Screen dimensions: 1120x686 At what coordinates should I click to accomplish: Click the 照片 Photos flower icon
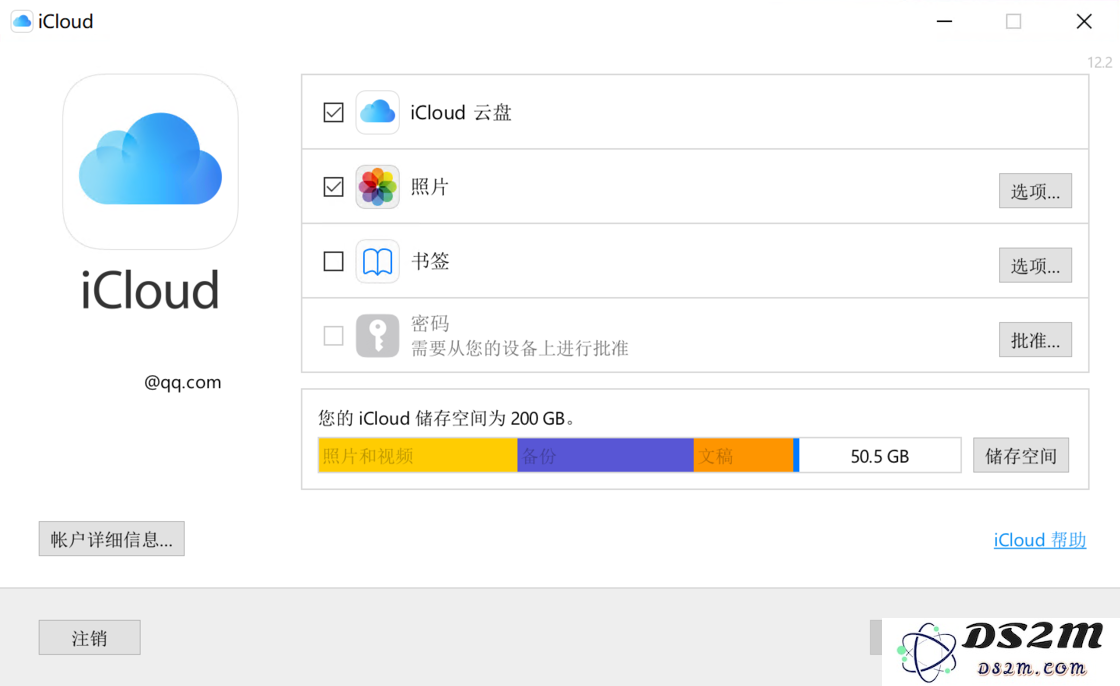tap(377, 187)
